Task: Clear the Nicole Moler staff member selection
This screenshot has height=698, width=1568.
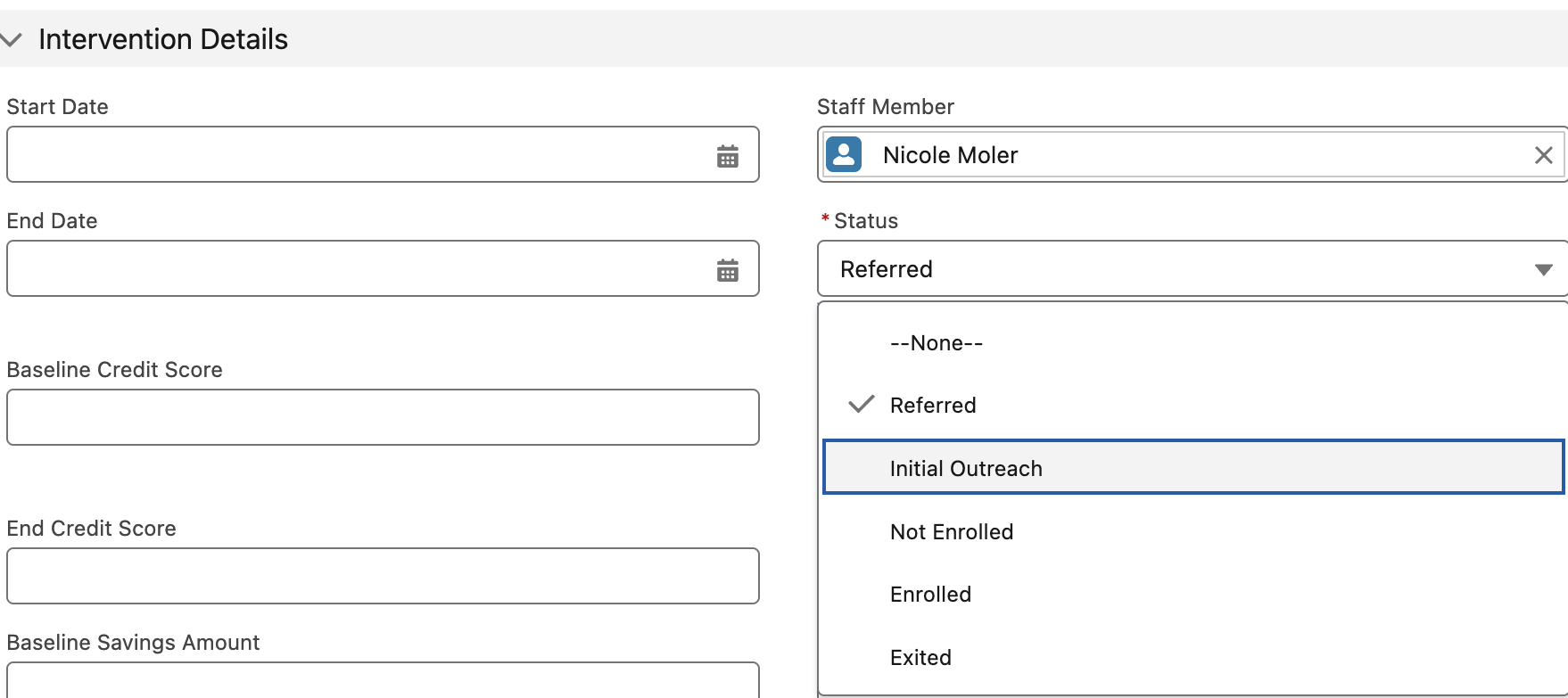Action: [x=1544, y=155]
